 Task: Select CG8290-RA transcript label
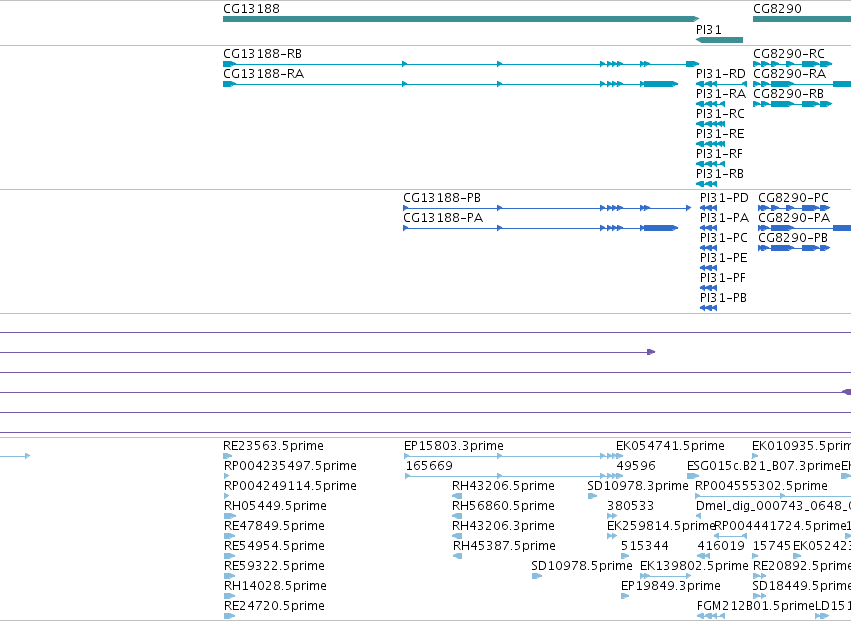pyautogui.click(x=790, y=73)
